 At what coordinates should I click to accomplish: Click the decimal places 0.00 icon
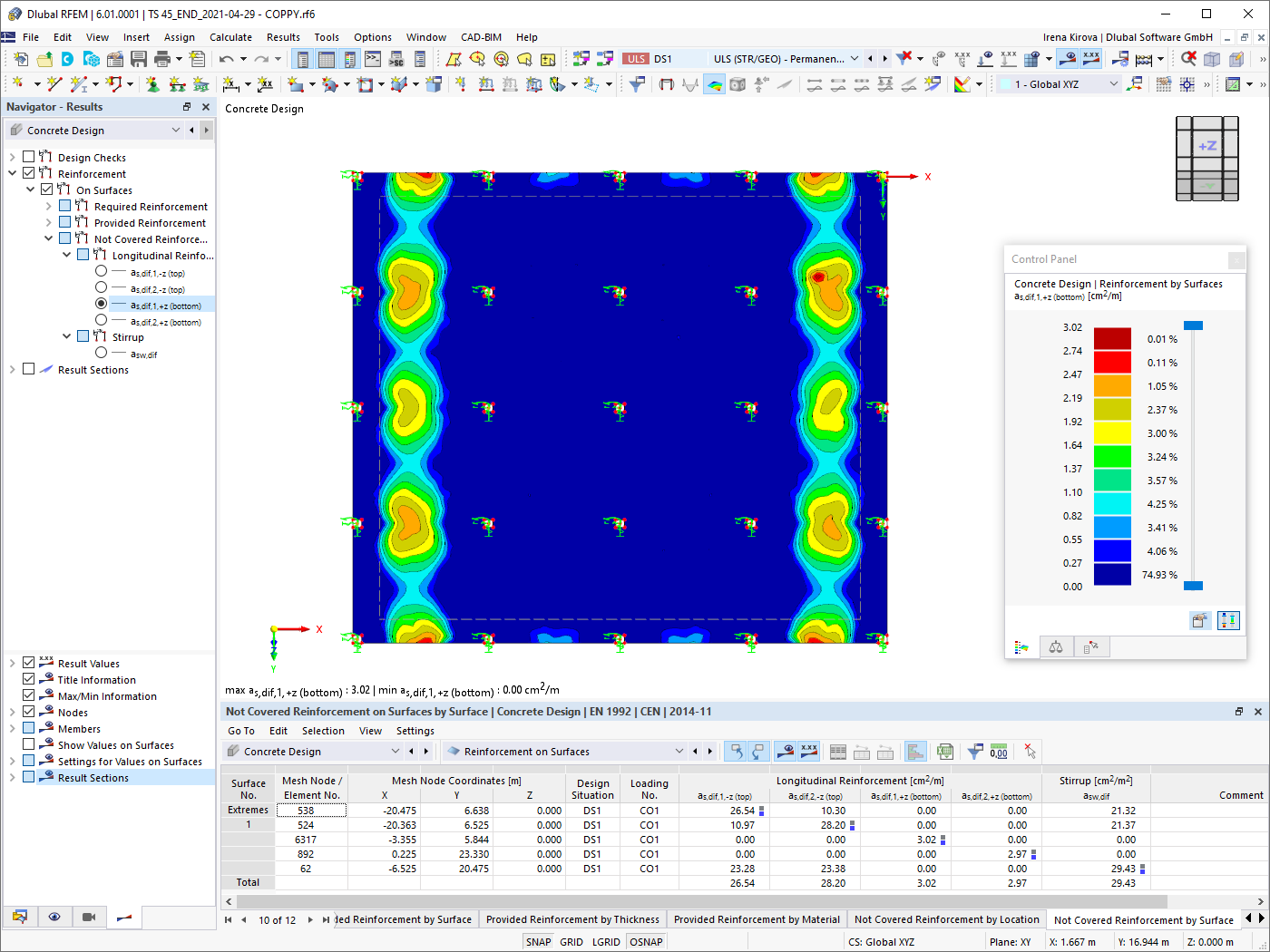pos(999,752)
